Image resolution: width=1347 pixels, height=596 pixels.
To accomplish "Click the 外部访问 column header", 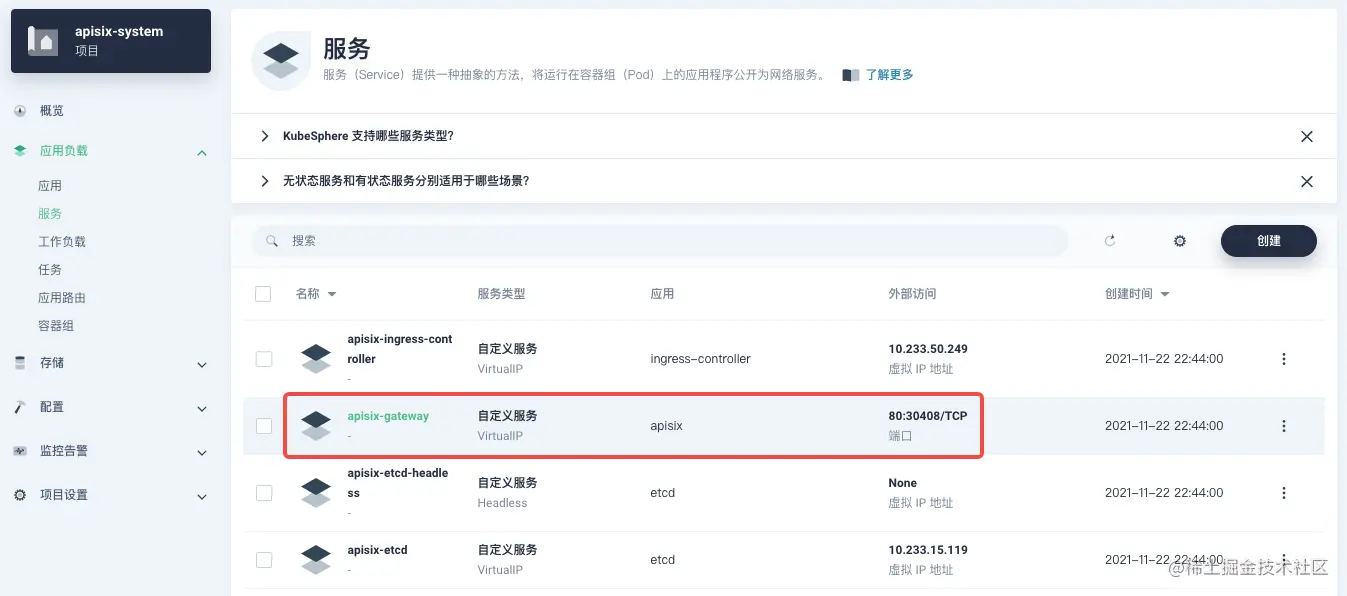I will 912,294.
